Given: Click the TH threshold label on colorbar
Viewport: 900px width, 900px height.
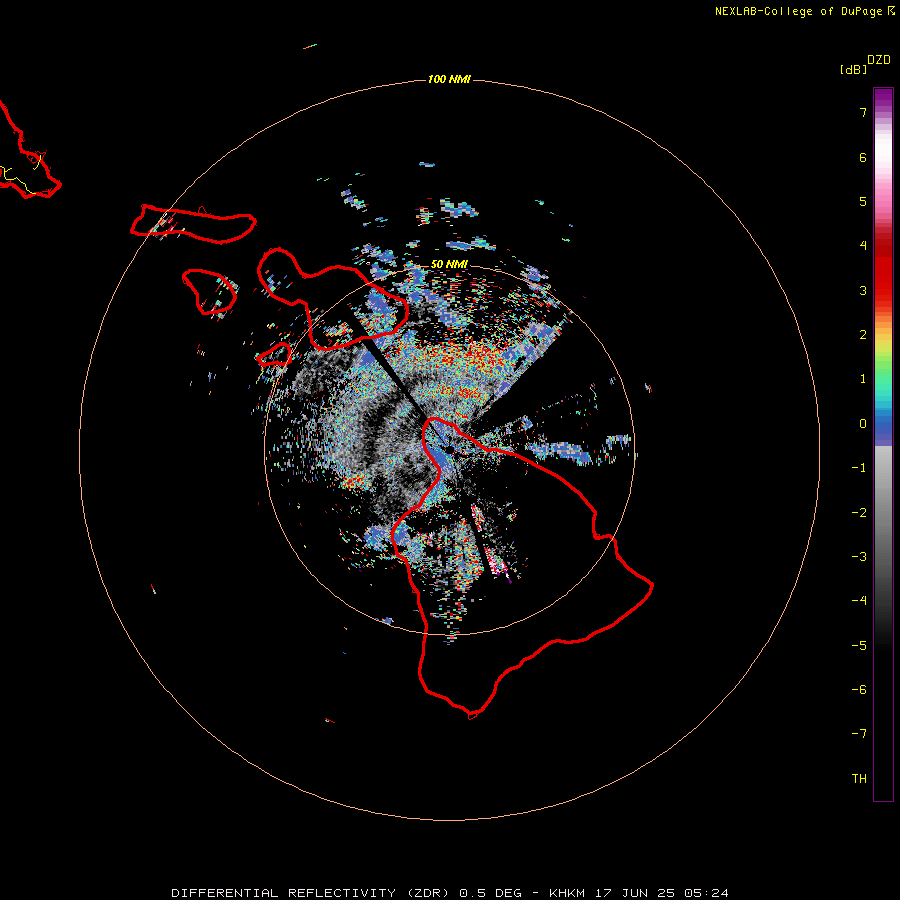Looking at the screenshot, I should tap(859, 779).
